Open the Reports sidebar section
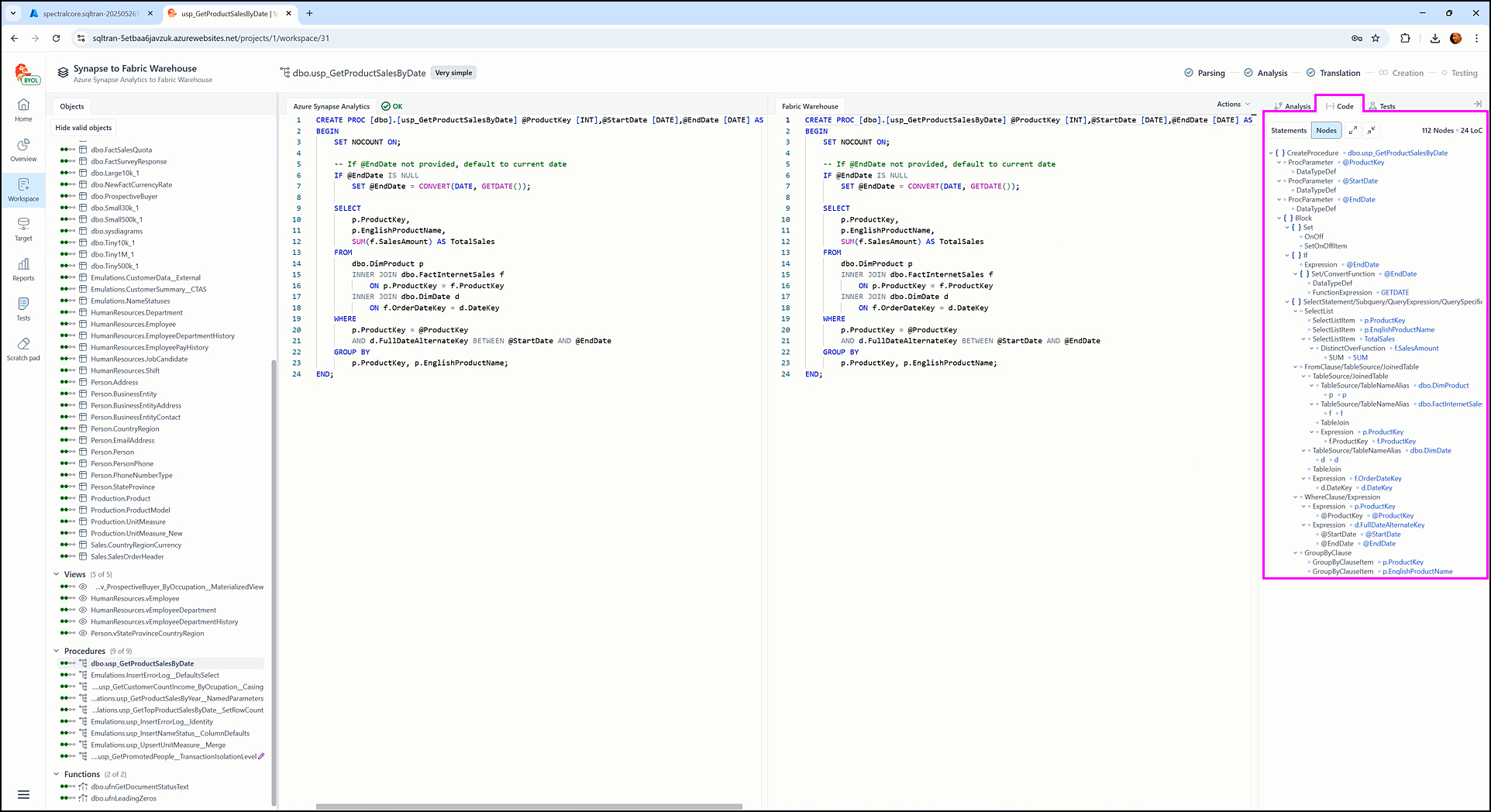Screen dimensions: 1491x812 coord(23,270)
